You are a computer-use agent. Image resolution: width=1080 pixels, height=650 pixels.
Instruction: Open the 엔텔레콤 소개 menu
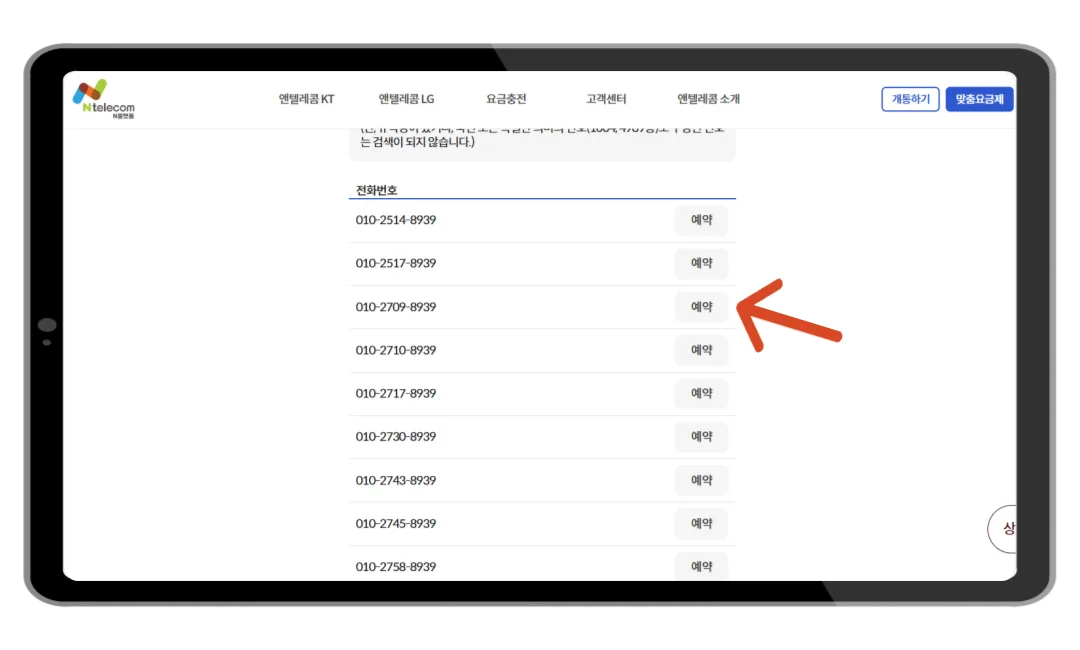click(x=709, y=99)
